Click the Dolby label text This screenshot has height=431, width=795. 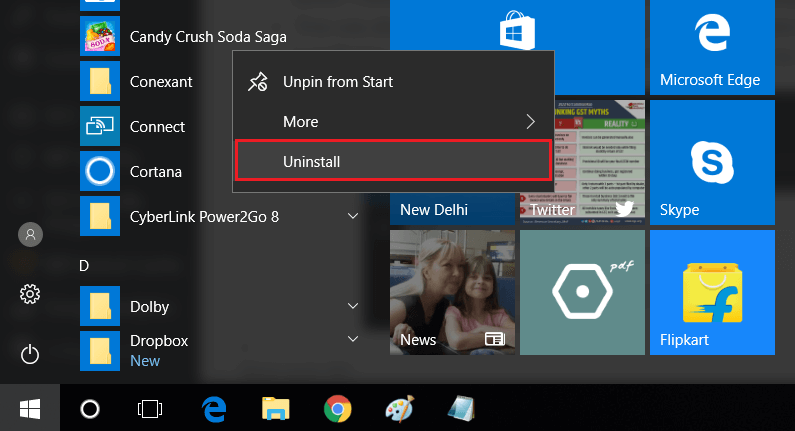coord(150,307)
